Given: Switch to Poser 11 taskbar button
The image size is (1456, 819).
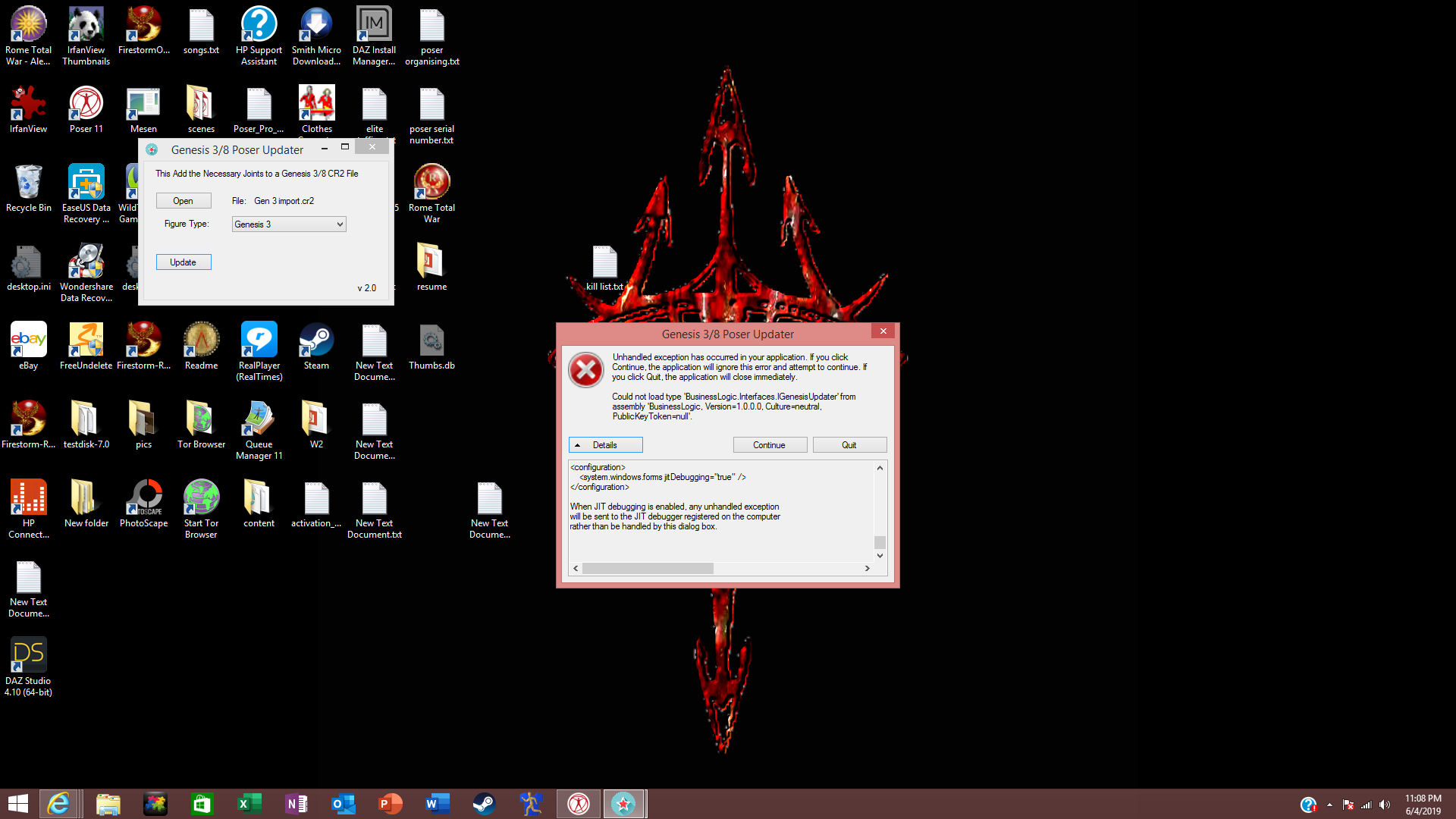Looking at the screenshot, I should pyautogui.click(x=579, y=804).
